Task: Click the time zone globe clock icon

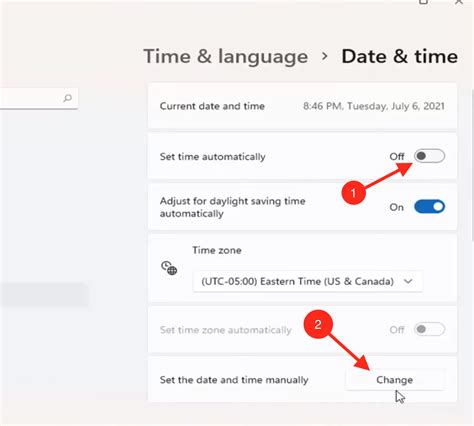Action: 169,268
